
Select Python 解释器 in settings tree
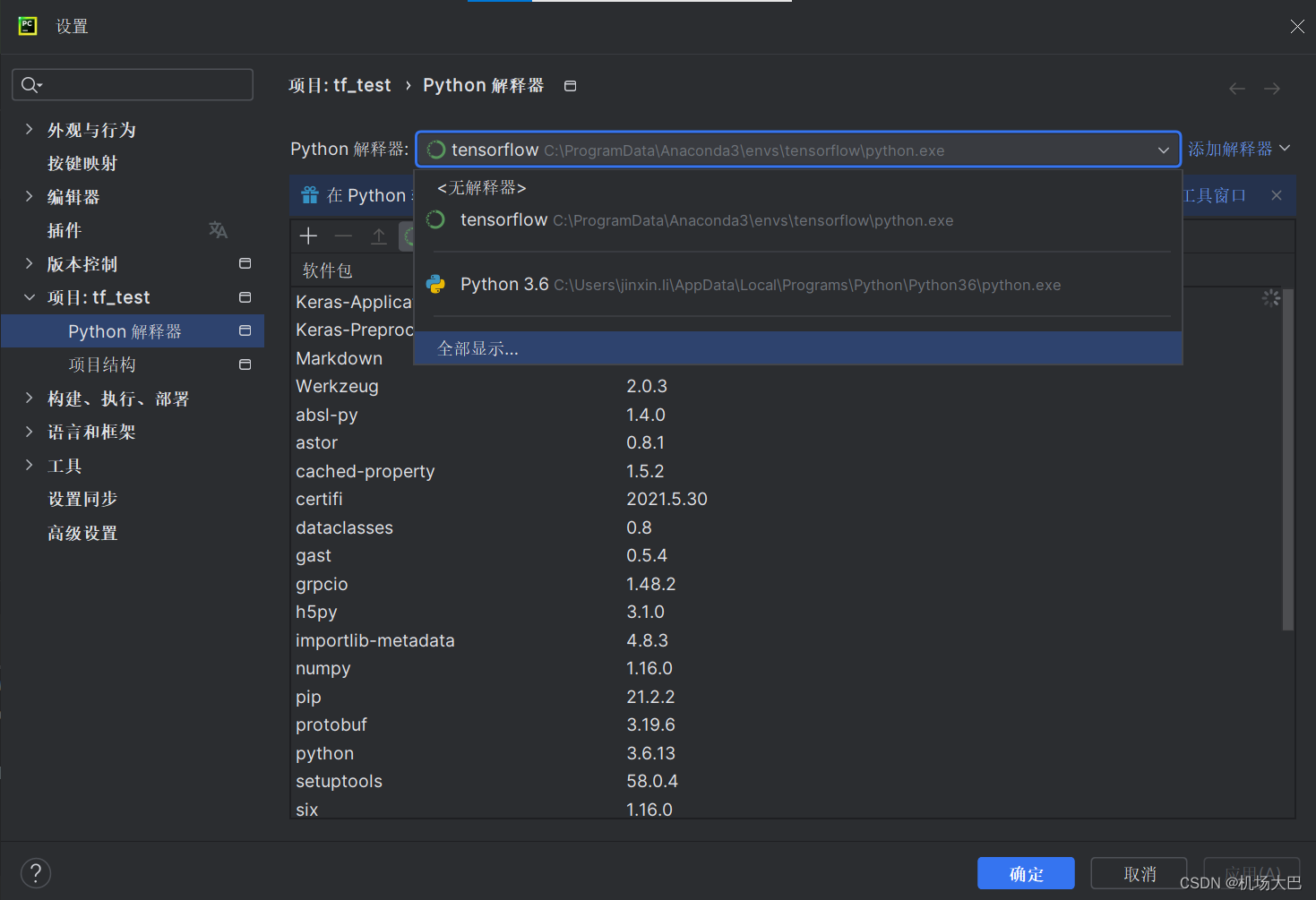point(133,331)
